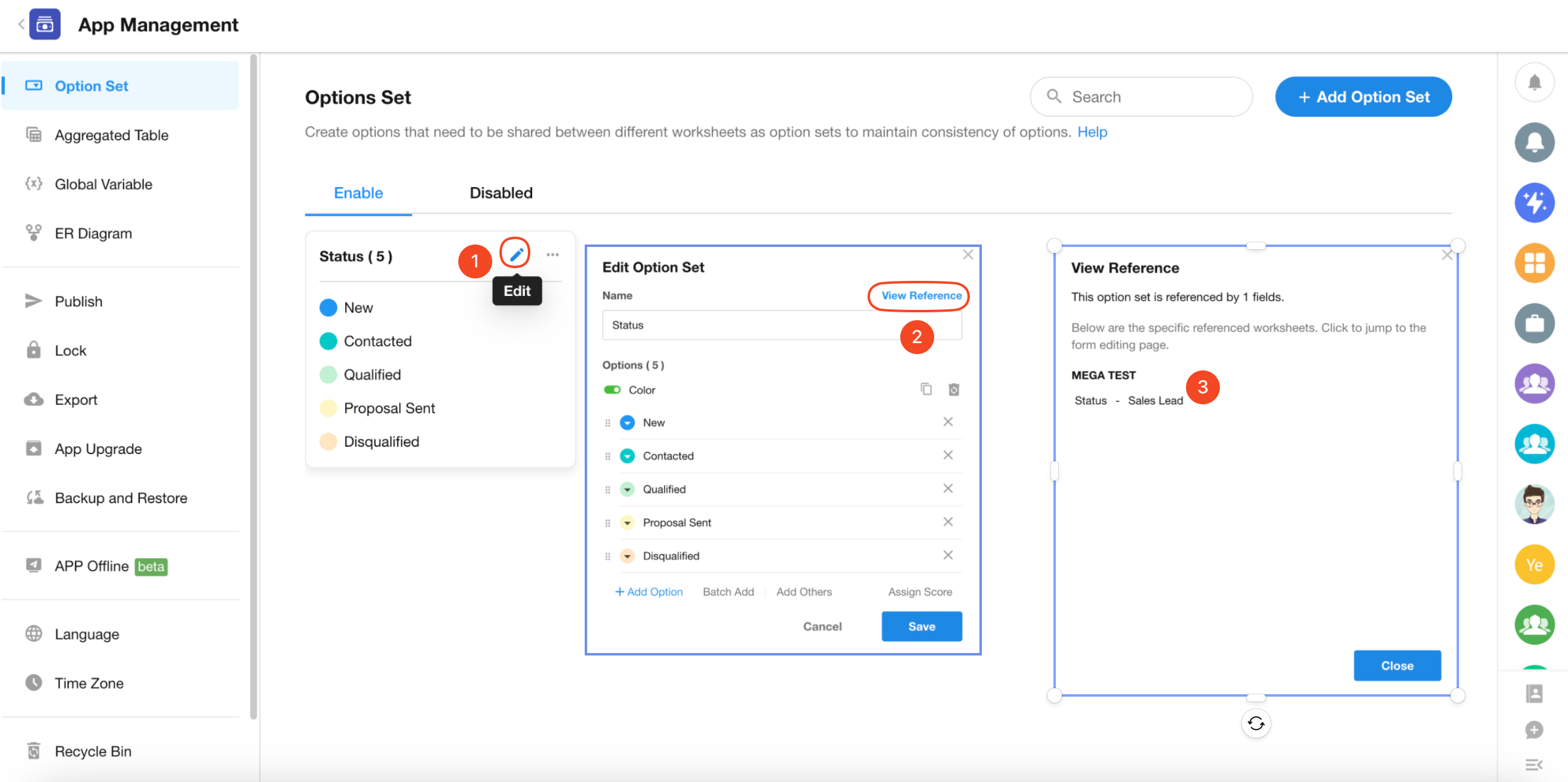
Task: Switch to the Disabled tab
Action: point(500,193)
